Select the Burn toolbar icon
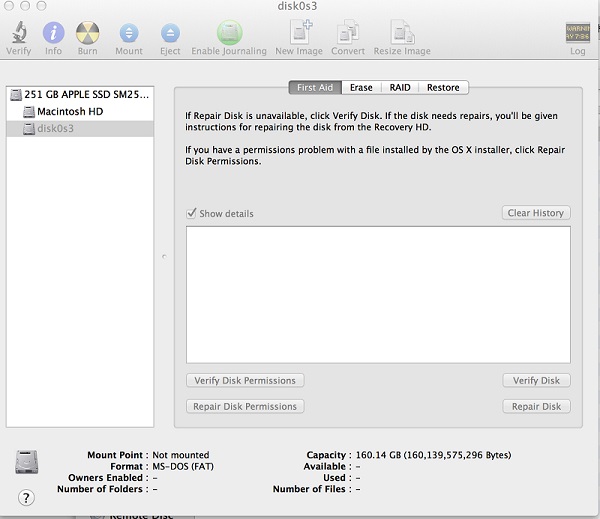 point(88,33)
